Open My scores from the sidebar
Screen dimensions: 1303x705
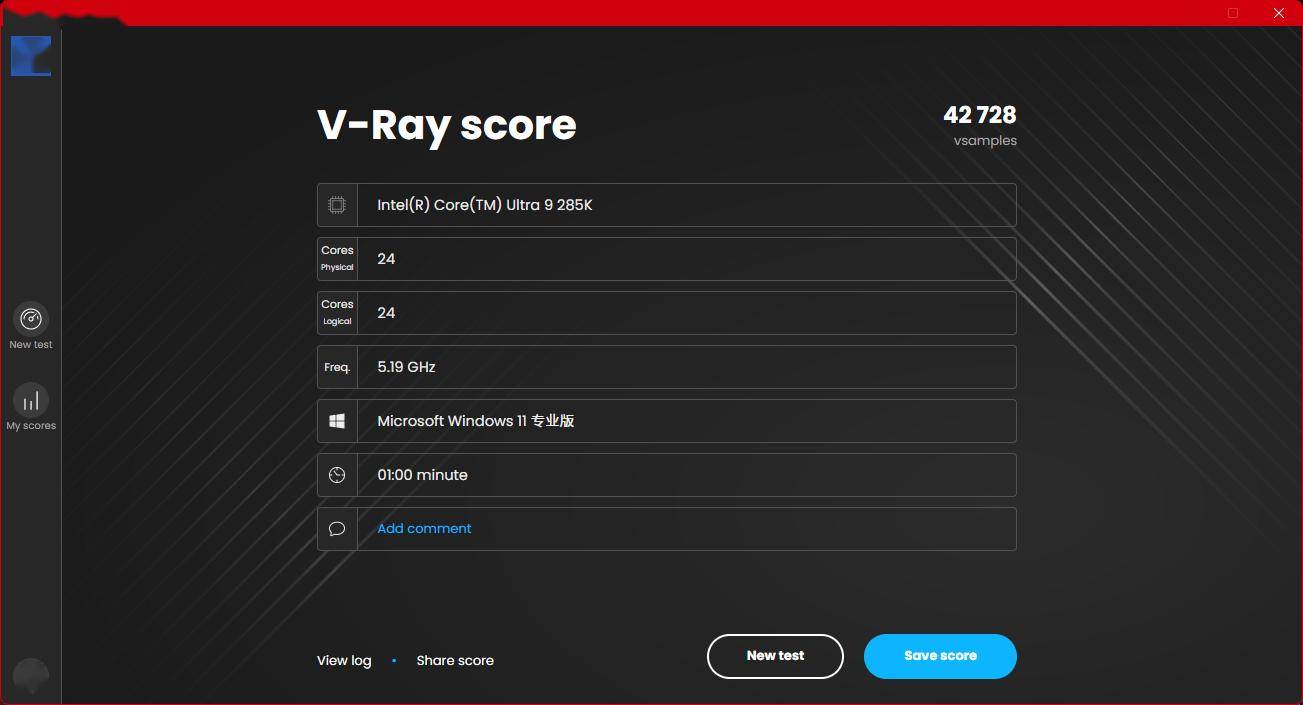[x=31, y=401]
